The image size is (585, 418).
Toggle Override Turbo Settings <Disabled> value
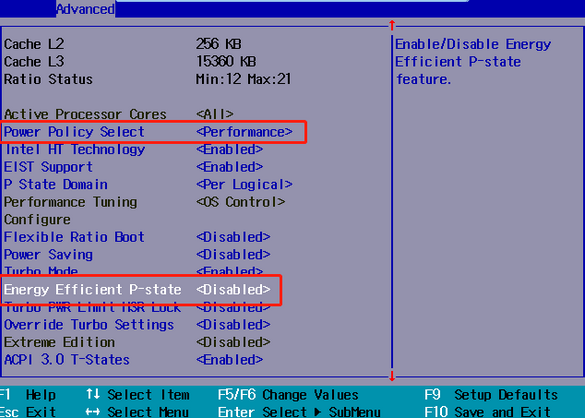click(x=233, y=325)
